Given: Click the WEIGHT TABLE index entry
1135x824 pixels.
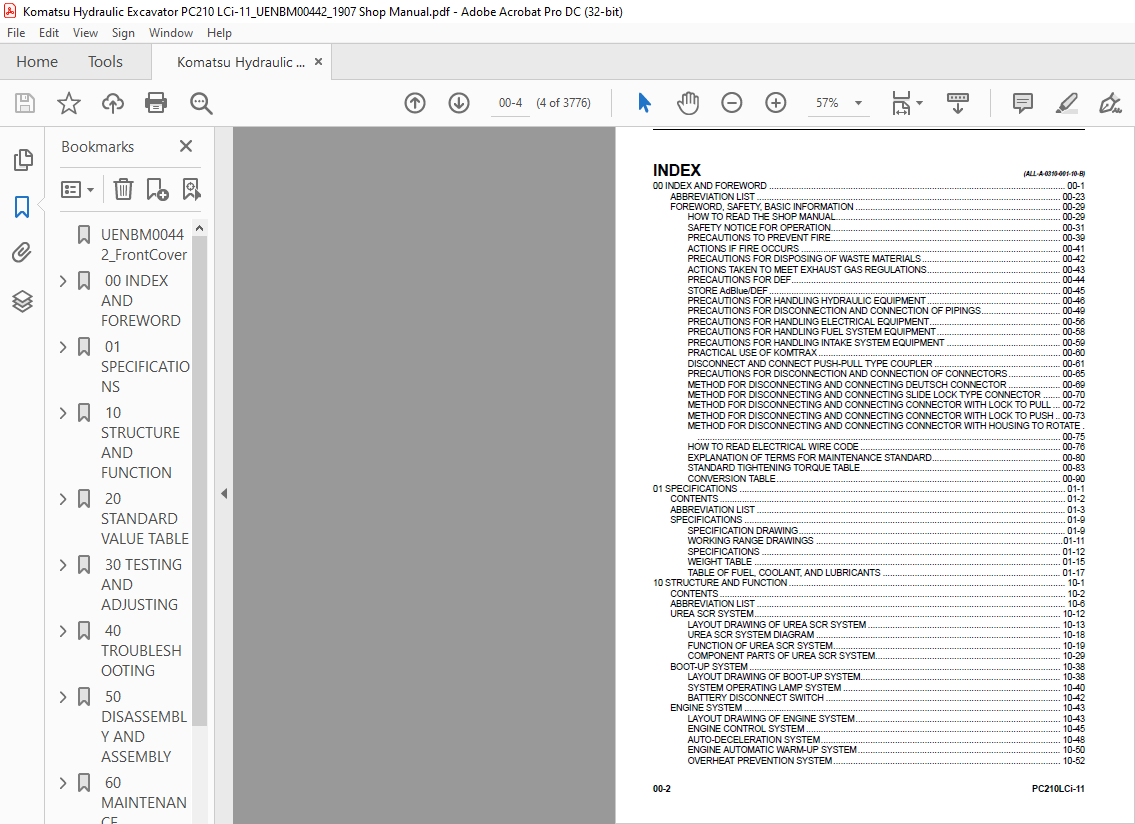Looking at the screenshot, I should [720, 561].
